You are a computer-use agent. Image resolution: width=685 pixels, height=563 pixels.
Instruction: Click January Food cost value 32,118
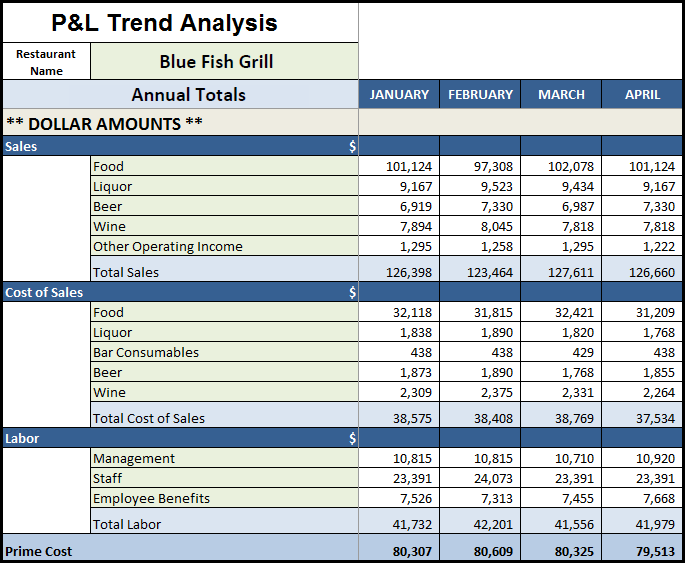[x=399, y=312]
